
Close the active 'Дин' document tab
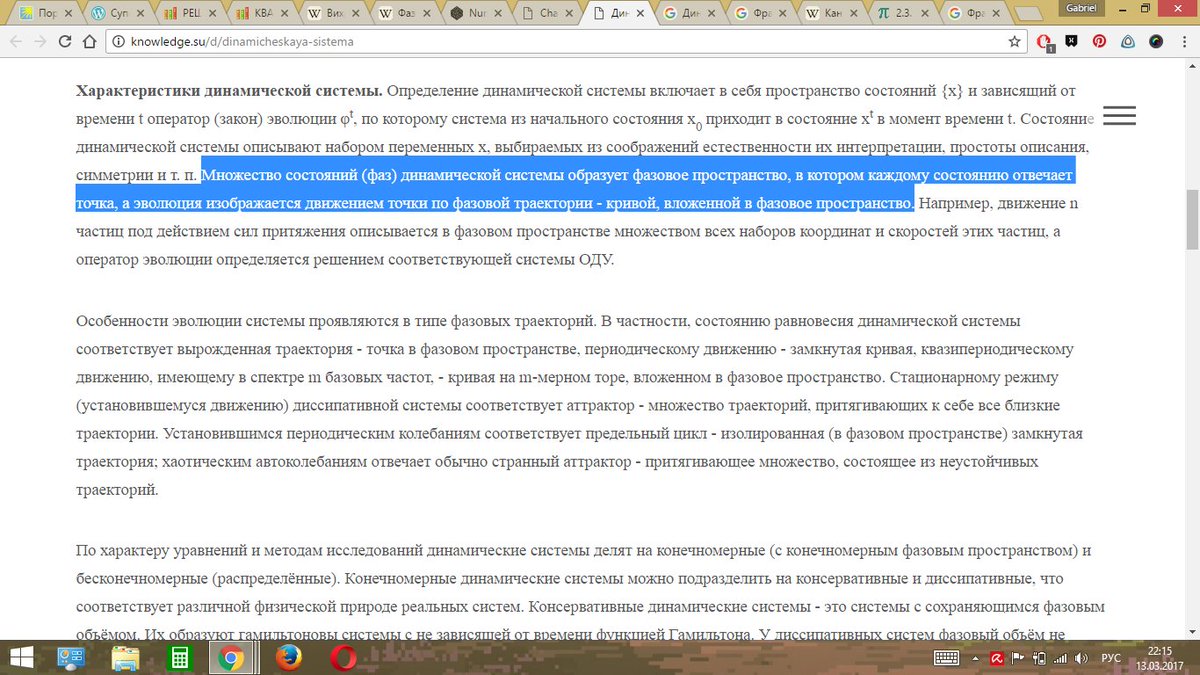[x=641, y=14]
